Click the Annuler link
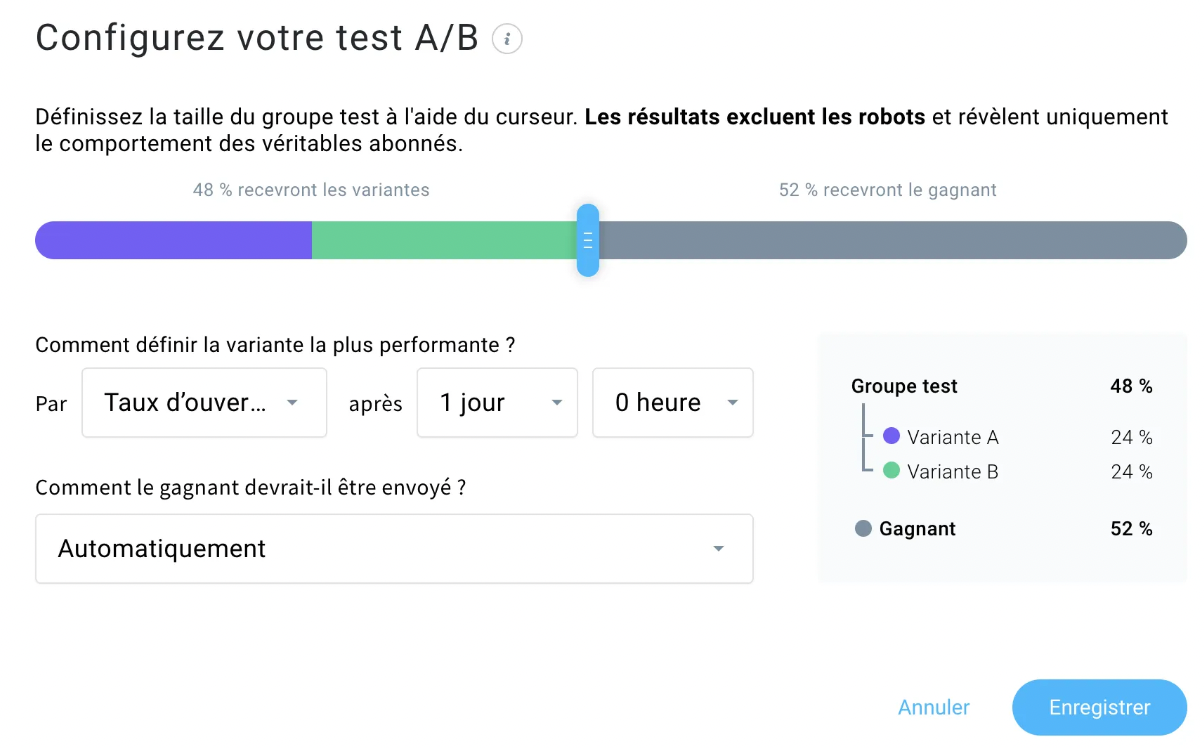This screenshot has width=1204, height=748. [x=933, y=707]
